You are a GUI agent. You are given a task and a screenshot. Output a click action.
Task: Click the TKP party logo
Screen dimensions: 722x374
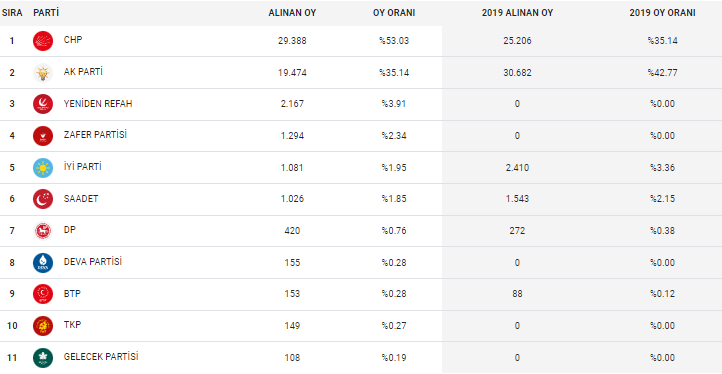[x=43, y=326]
